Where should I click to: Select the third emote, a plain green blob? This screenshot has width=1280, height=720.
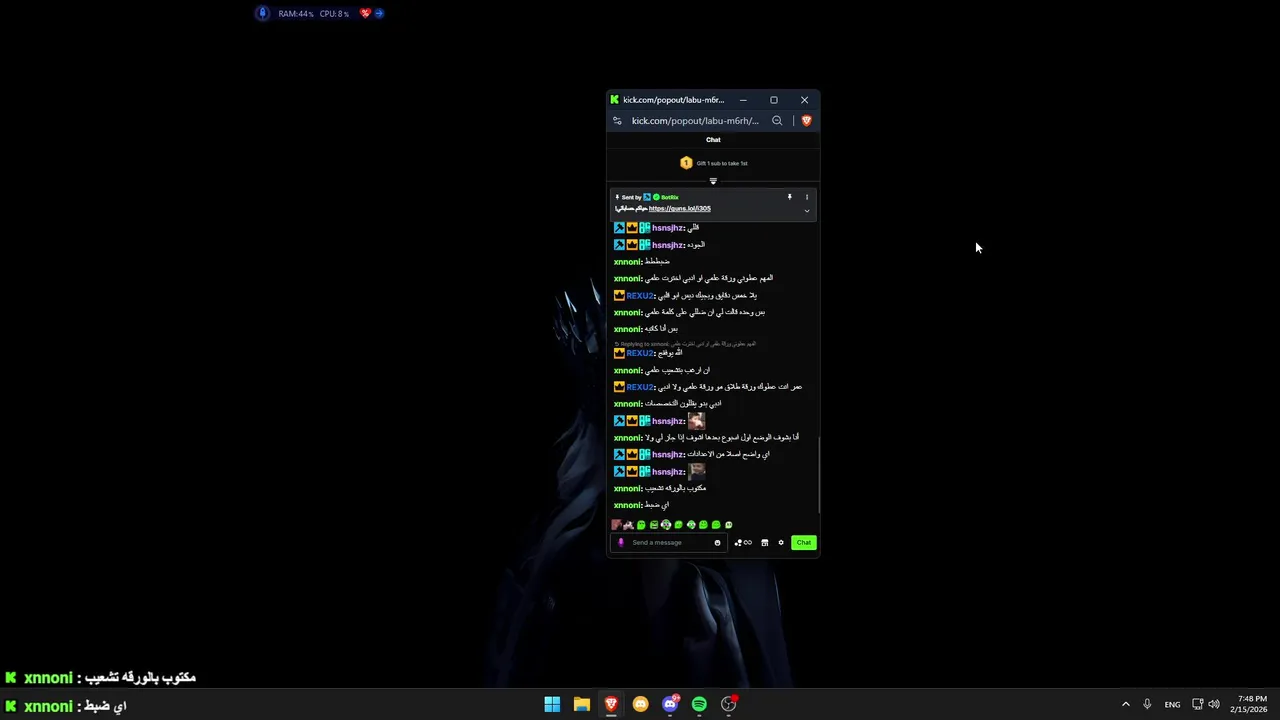(x=641, y=525)
